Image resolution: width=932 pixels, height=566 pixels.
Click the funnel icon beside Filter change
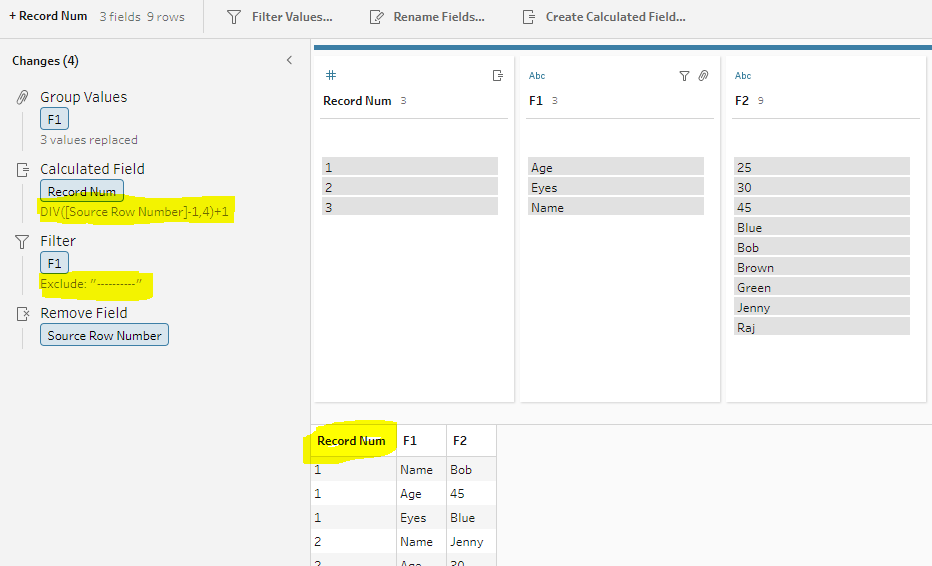[x=22, y=241]
